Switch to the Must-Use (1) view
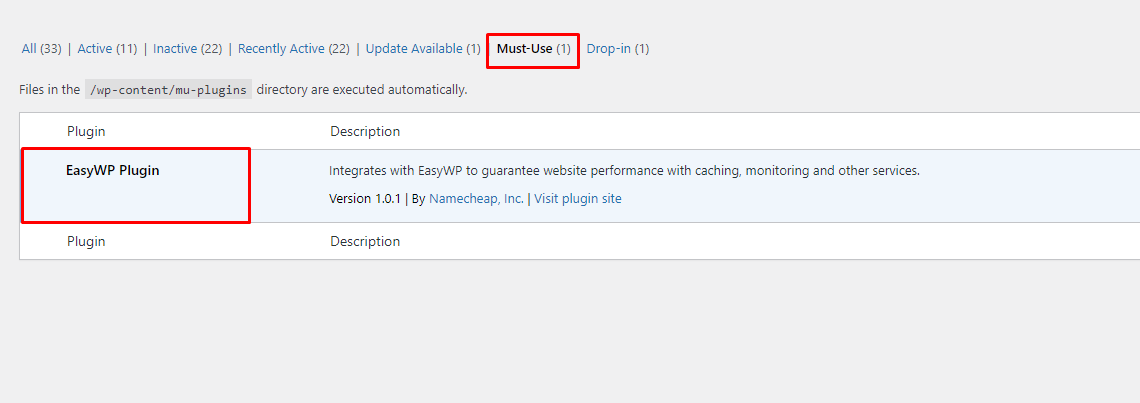The height and width of the screenshot is (403, 1140). pos(534,49)
